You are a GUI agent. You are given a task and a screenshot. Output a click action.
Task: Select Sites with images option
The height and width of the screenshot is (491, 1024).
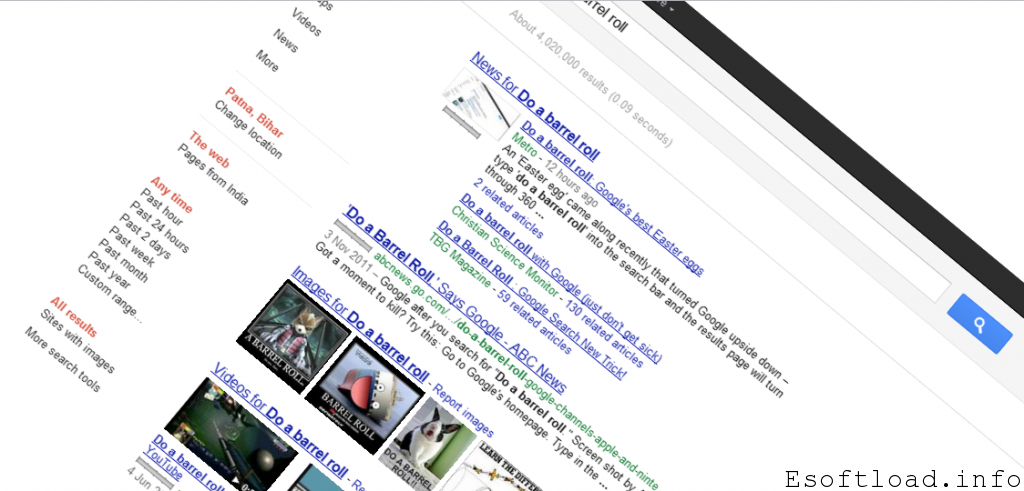coord(78,341)
